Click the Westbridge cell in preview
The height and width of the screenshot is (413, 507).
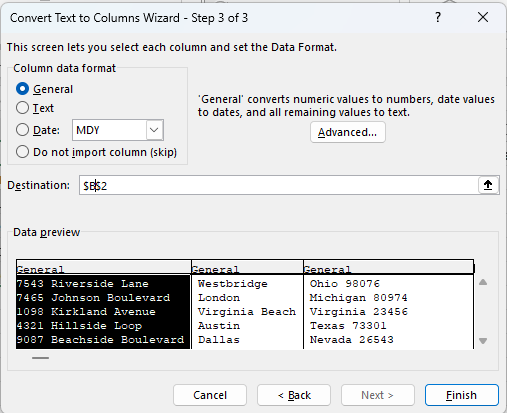[x=232, y=284]
